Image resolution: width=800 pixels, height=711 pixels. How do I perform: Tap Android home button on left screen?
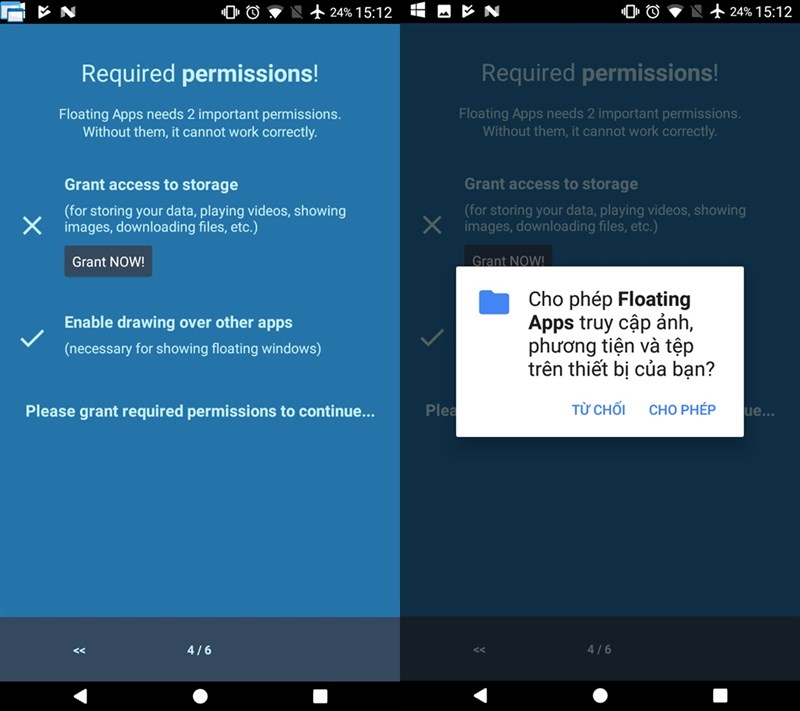coord(200,696)
